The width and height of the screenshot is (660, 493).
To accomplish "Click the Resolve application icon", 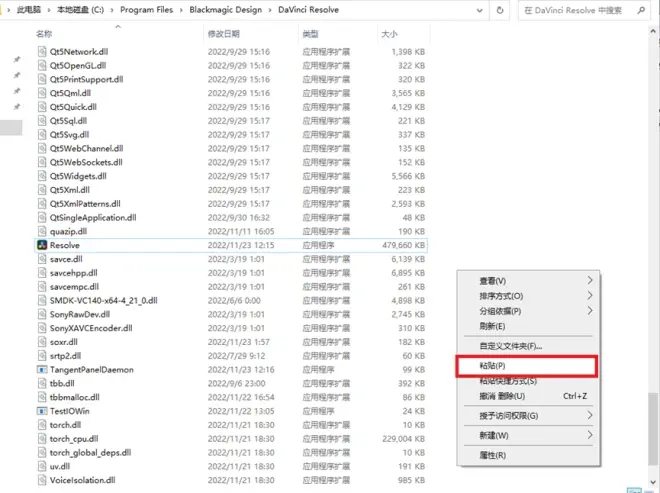I will (x=42, y=245).
